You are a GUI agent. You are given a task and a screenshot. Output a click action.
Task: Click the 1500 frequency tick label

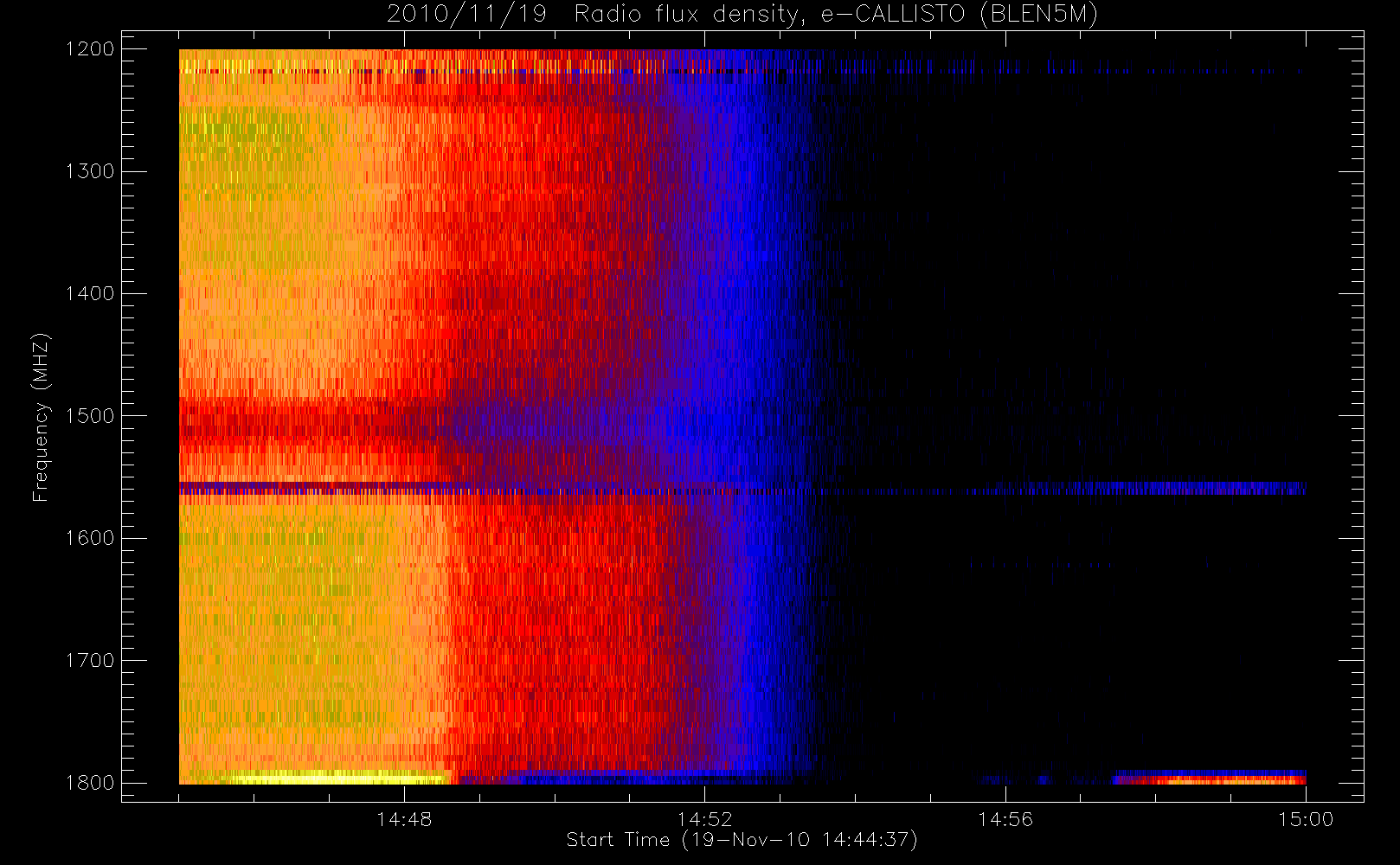90,416
